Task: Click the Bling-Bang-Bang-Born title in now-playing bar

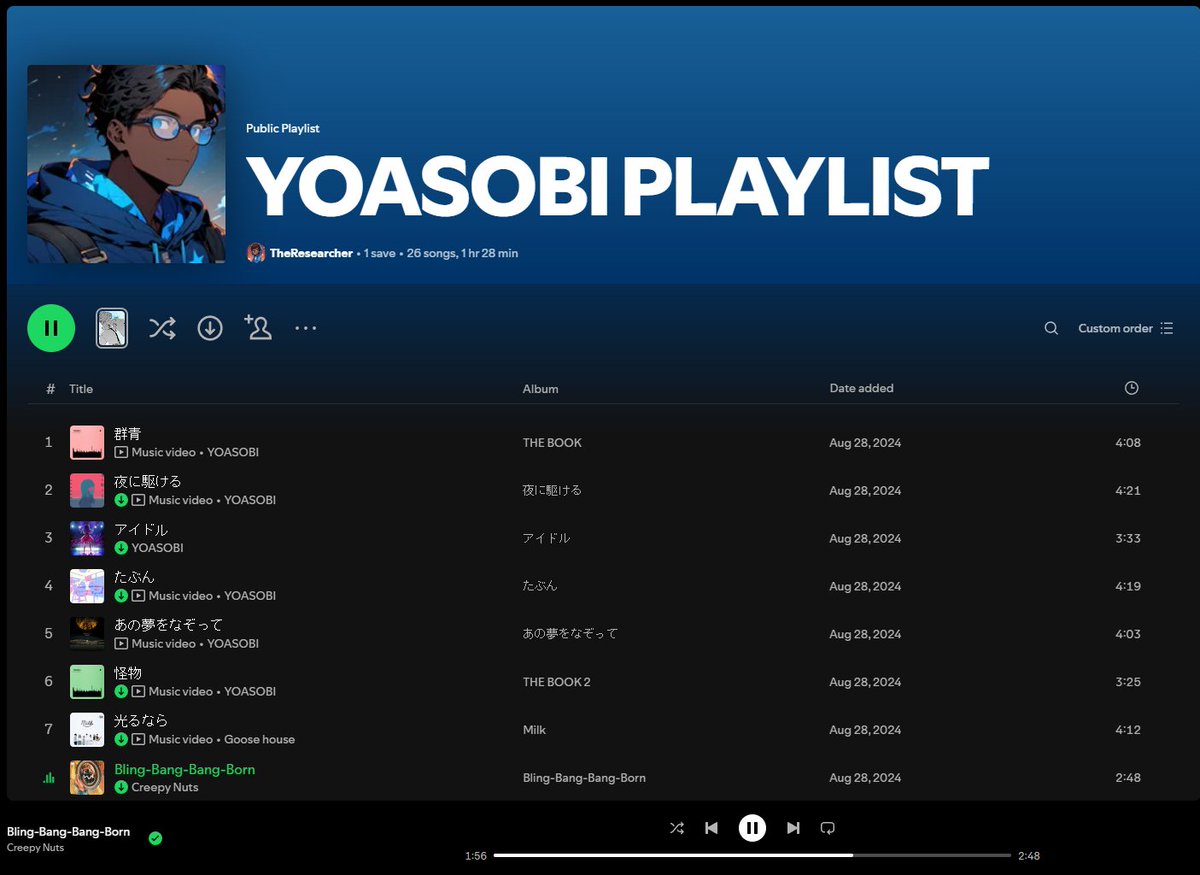Action: (68, 831)
